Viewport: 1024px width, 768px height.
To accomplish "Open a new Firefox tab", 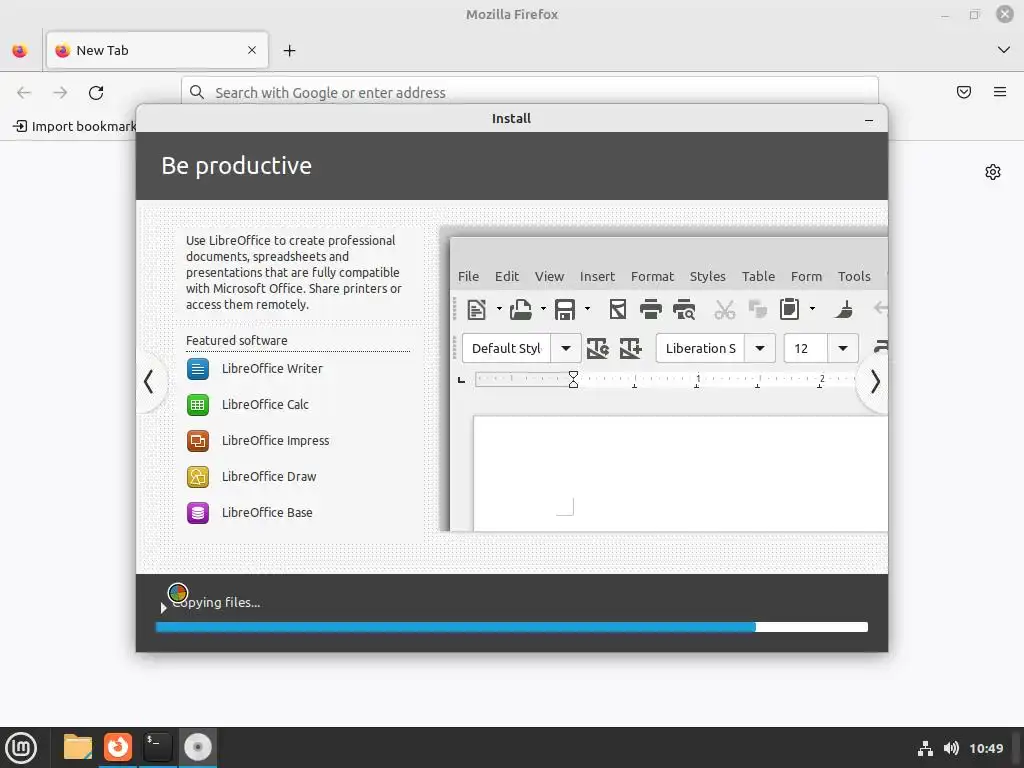I will point(289,50).
